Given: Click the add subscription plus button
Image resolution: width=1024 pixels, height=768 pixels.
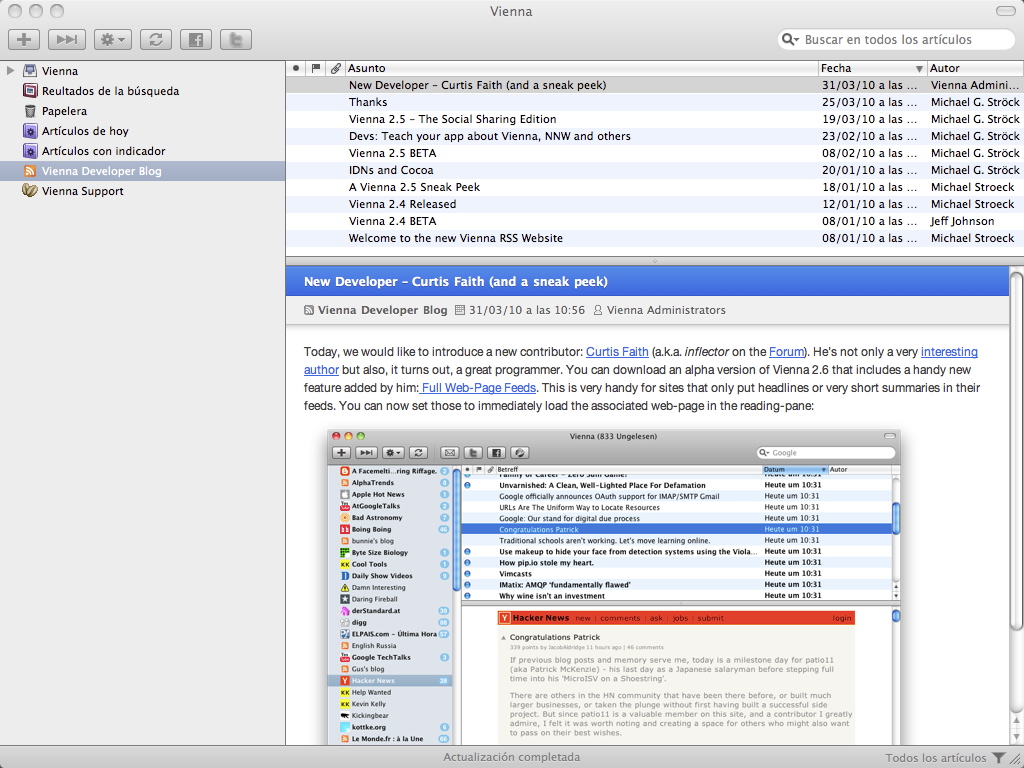Looking at the screenshot, I should tap(24, 40).
